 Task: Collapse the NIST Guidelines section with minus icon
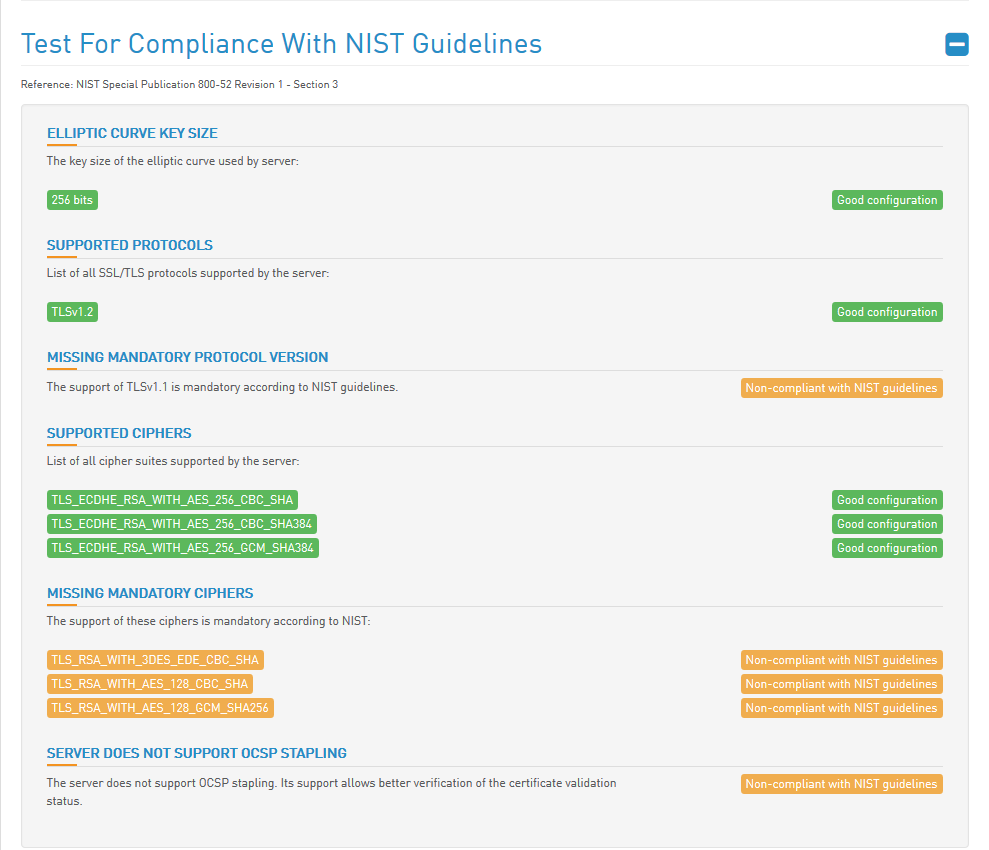[x=956, y=44]
